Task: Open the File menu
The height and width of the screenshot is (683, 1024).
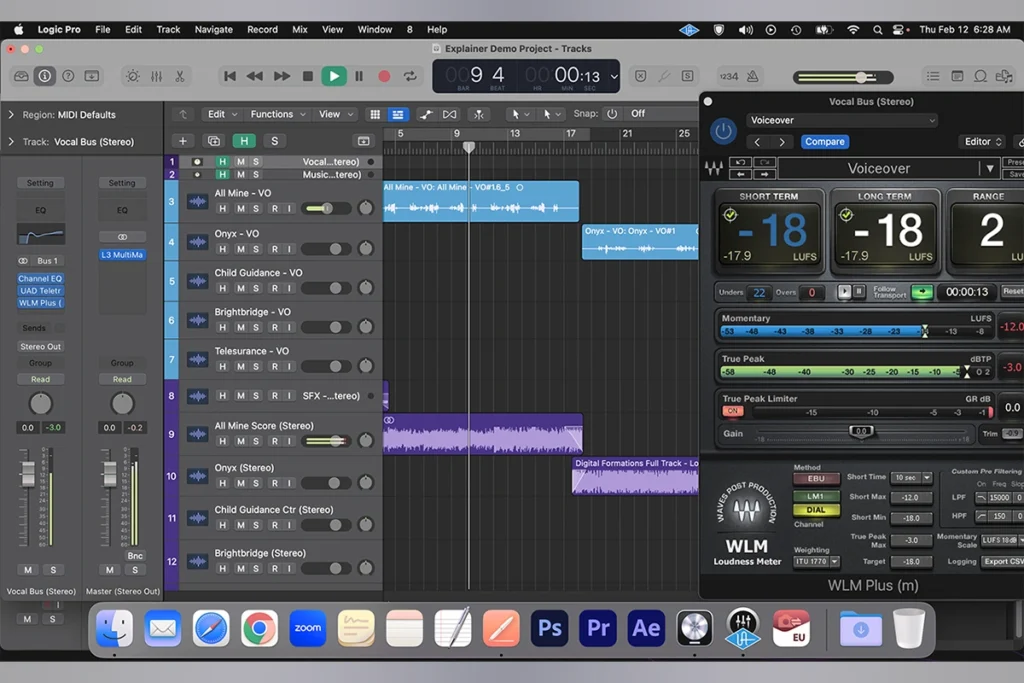Action: [103, 29]
